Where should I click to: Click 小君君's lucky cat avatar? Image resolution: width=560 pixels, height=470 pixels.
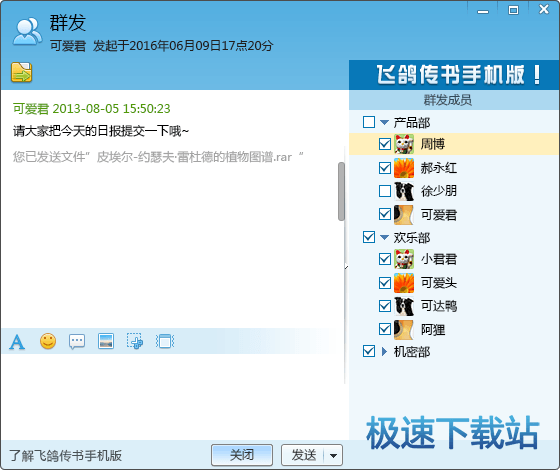pyautogui.click(x=404, y=259)
